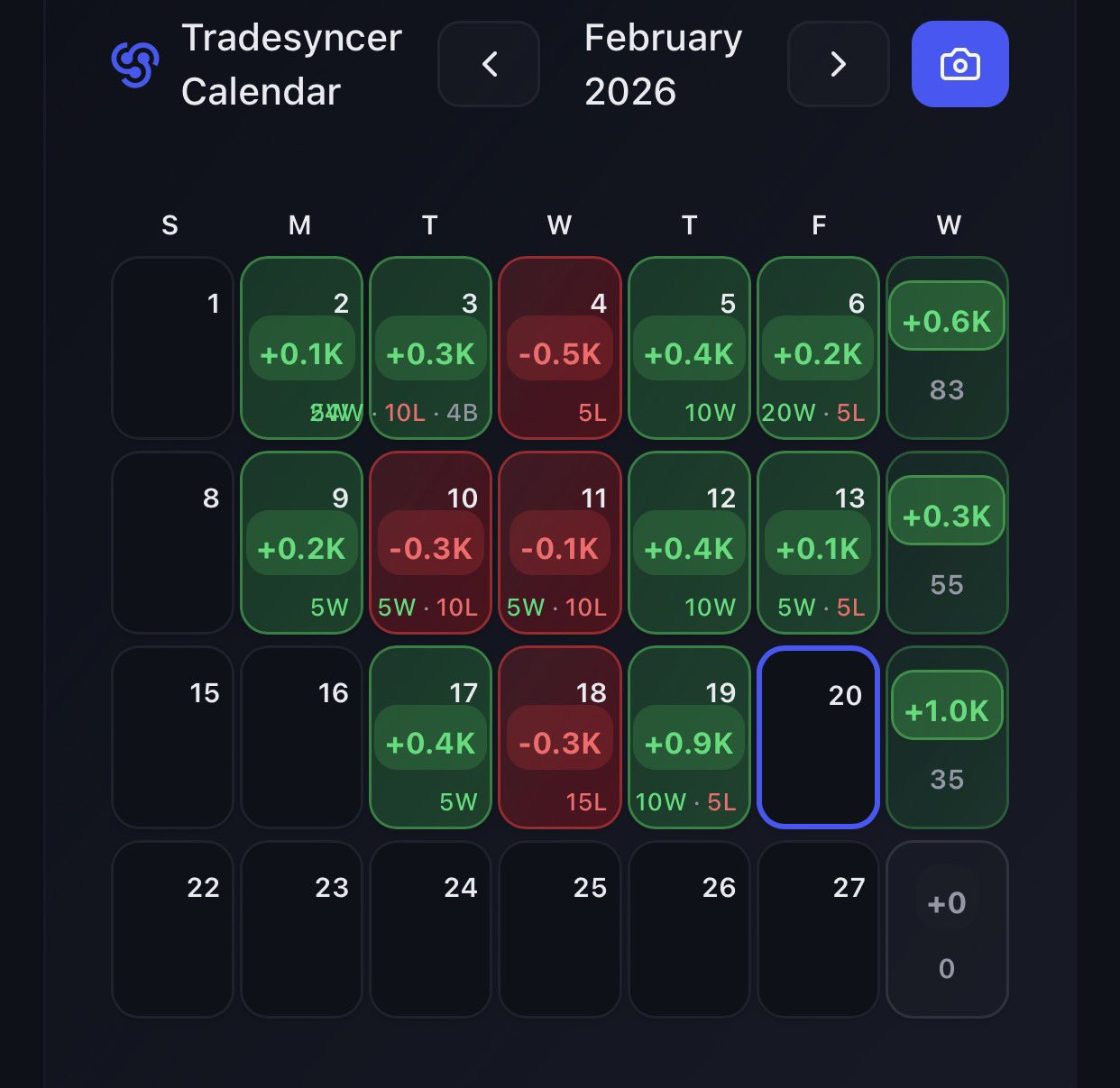Image resolution: width=1120 pixels, height=1088 pixels.
Task: Open February 12 profit day
Action: pos(689,543)
